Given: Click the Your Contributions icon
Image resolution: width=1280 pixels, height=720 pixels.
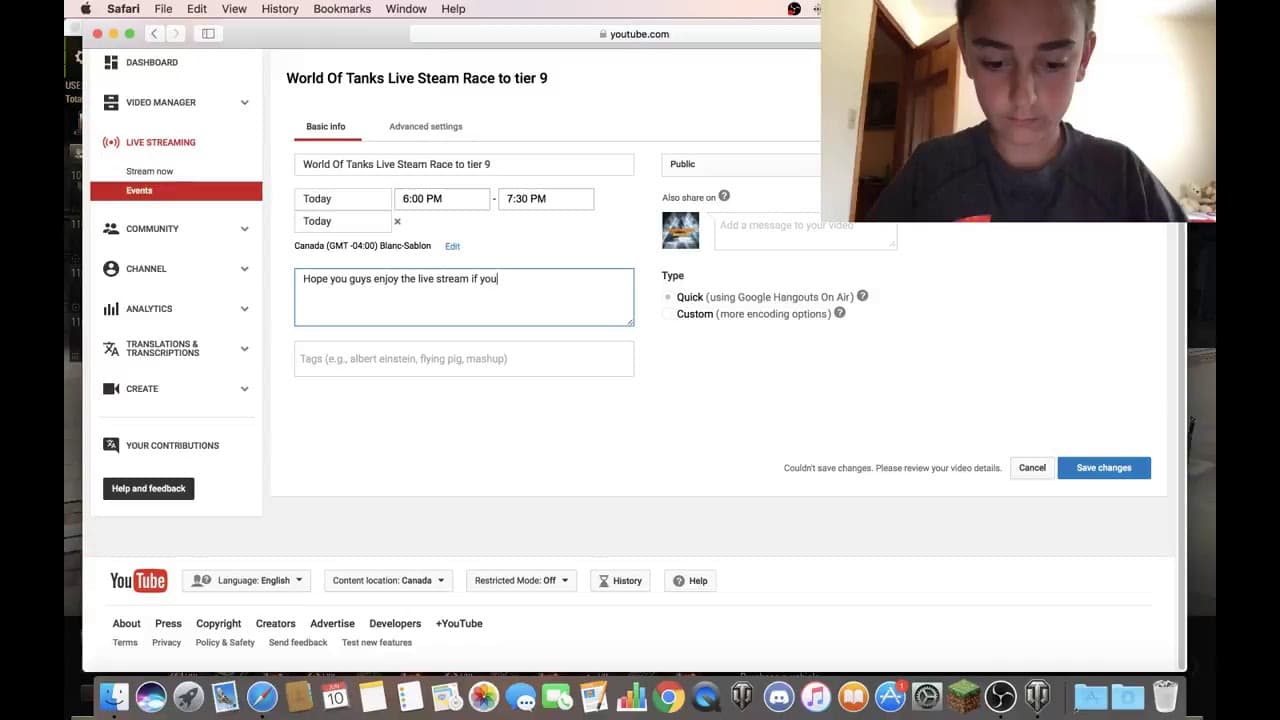Looking at the screenshot, I should (x=111, y=445).
